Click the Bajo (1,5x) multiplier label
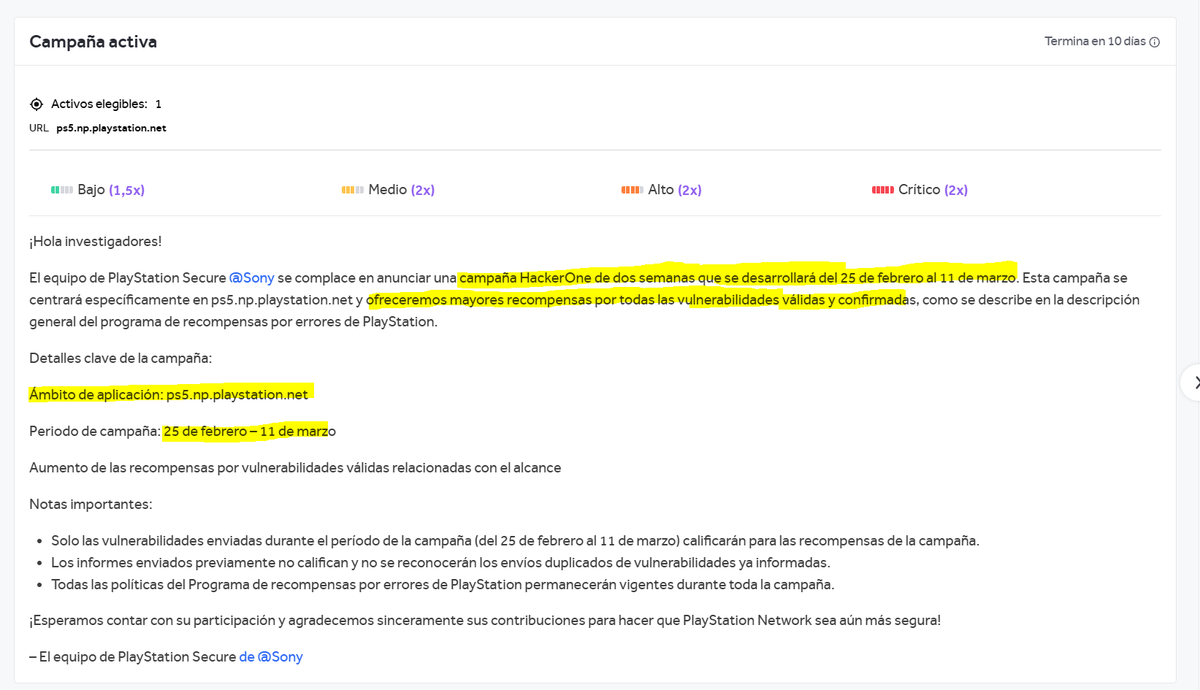Image resolution: width=1200 pixels, height=690 pixels. pyautogui.click(x=111, y=190)
